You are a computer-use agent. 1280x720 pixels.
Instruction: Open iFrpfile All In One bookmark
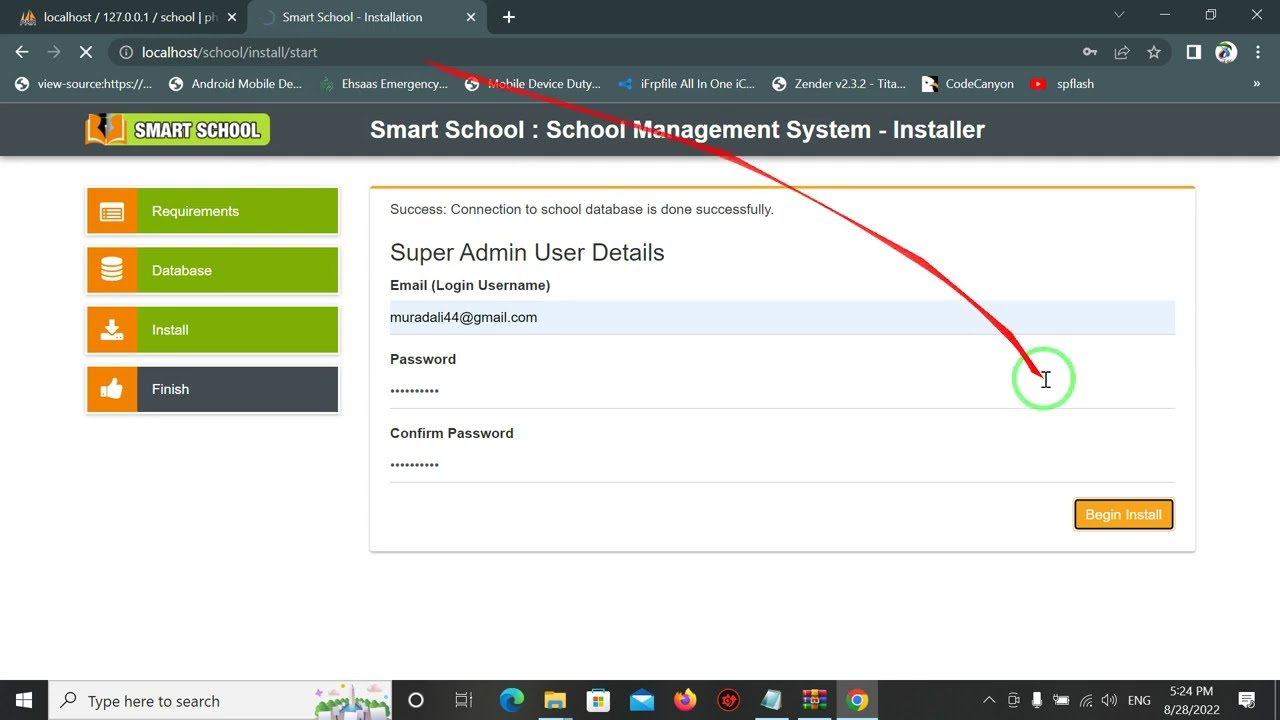pyautogui.click(x=686, y=84)
